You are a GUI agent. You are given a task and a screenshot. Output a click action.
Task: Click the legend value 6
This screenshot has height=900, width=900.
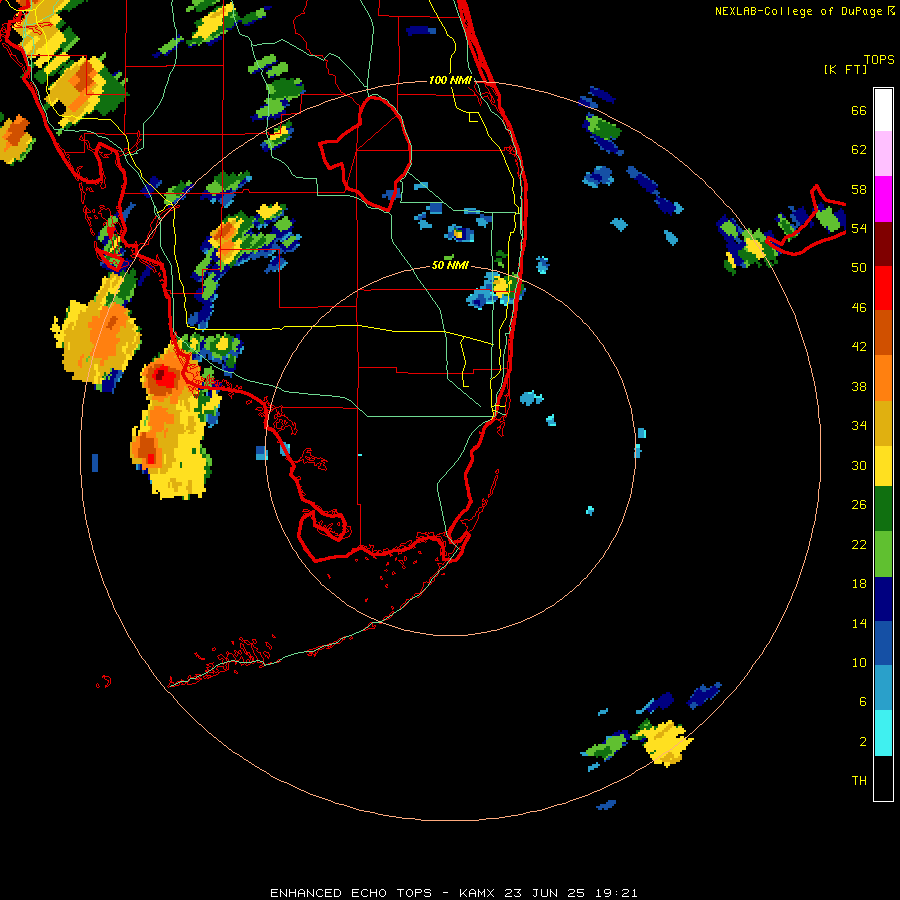[x=863, y=702]
